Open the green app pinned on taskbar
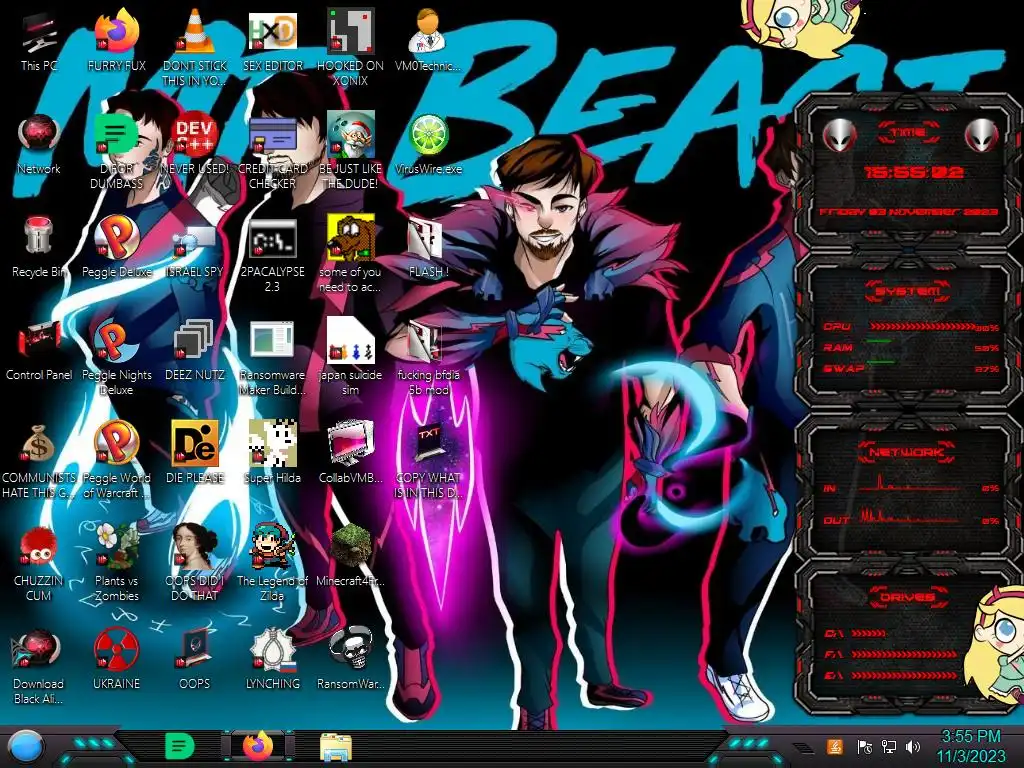Screen dimensions: 1024x768 [178, 746]
